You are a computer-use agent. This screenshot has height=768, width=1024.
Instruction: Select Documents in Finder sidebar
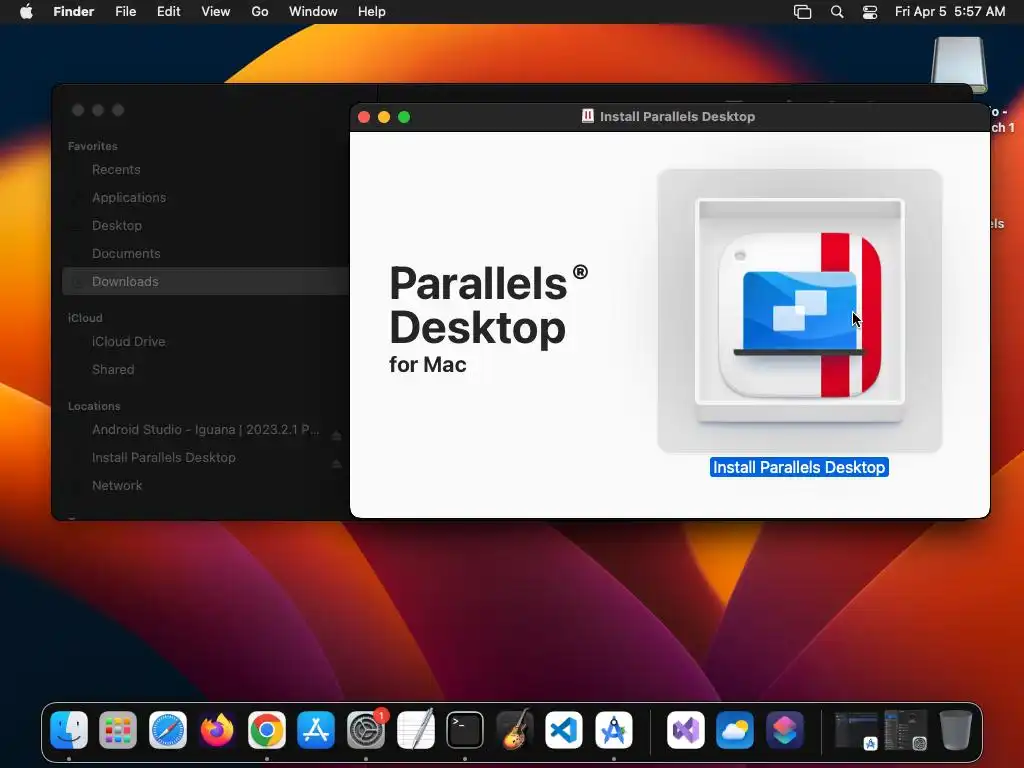(x=126, y=254)
